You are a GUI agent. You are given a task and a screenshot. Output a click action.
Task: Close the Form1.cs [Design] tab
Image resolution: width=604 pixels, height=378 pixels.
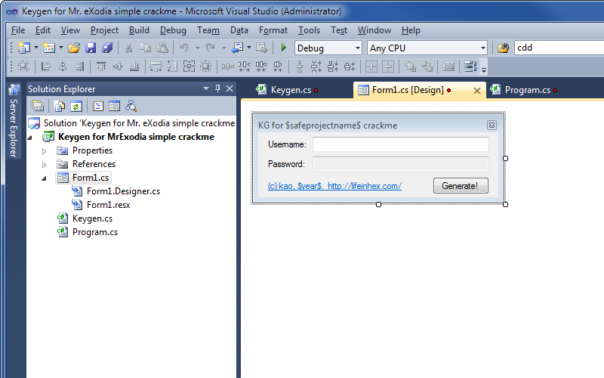tap(476, 91)
